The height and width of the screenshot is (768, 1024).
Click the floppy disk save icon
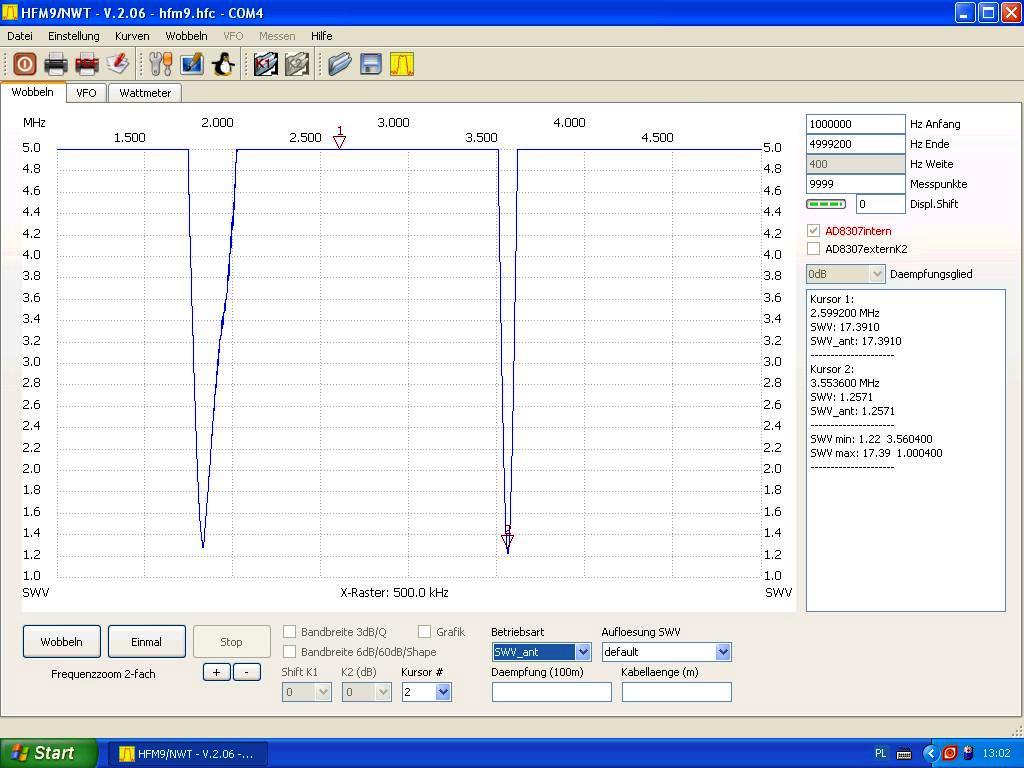(x=370, y=65)
